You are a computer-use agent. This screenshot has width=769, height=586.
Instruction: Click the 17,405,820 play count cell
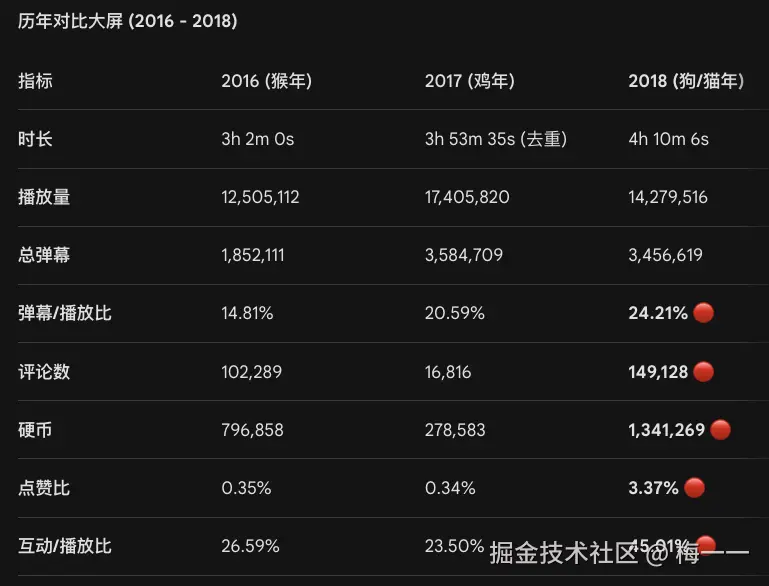point(467,197)
